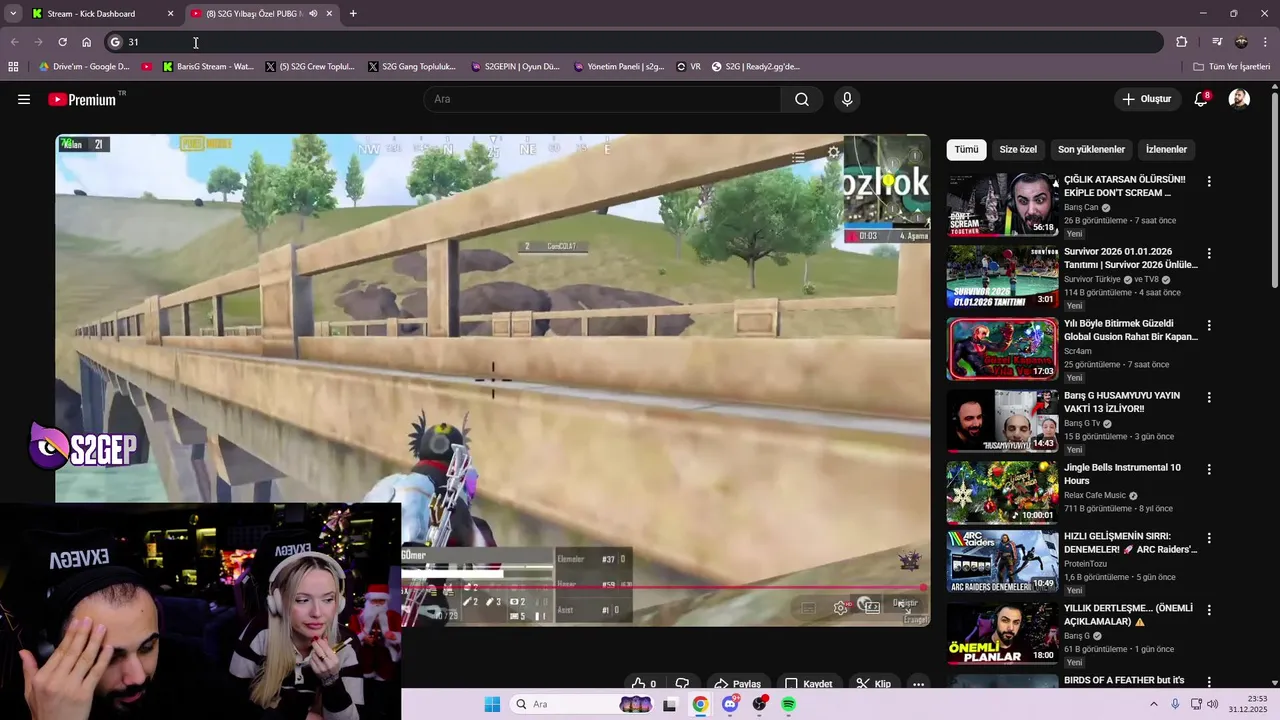This screenshot has height=720, width=1280.
Task: Open a new browser tab
Action: (353, 13)
